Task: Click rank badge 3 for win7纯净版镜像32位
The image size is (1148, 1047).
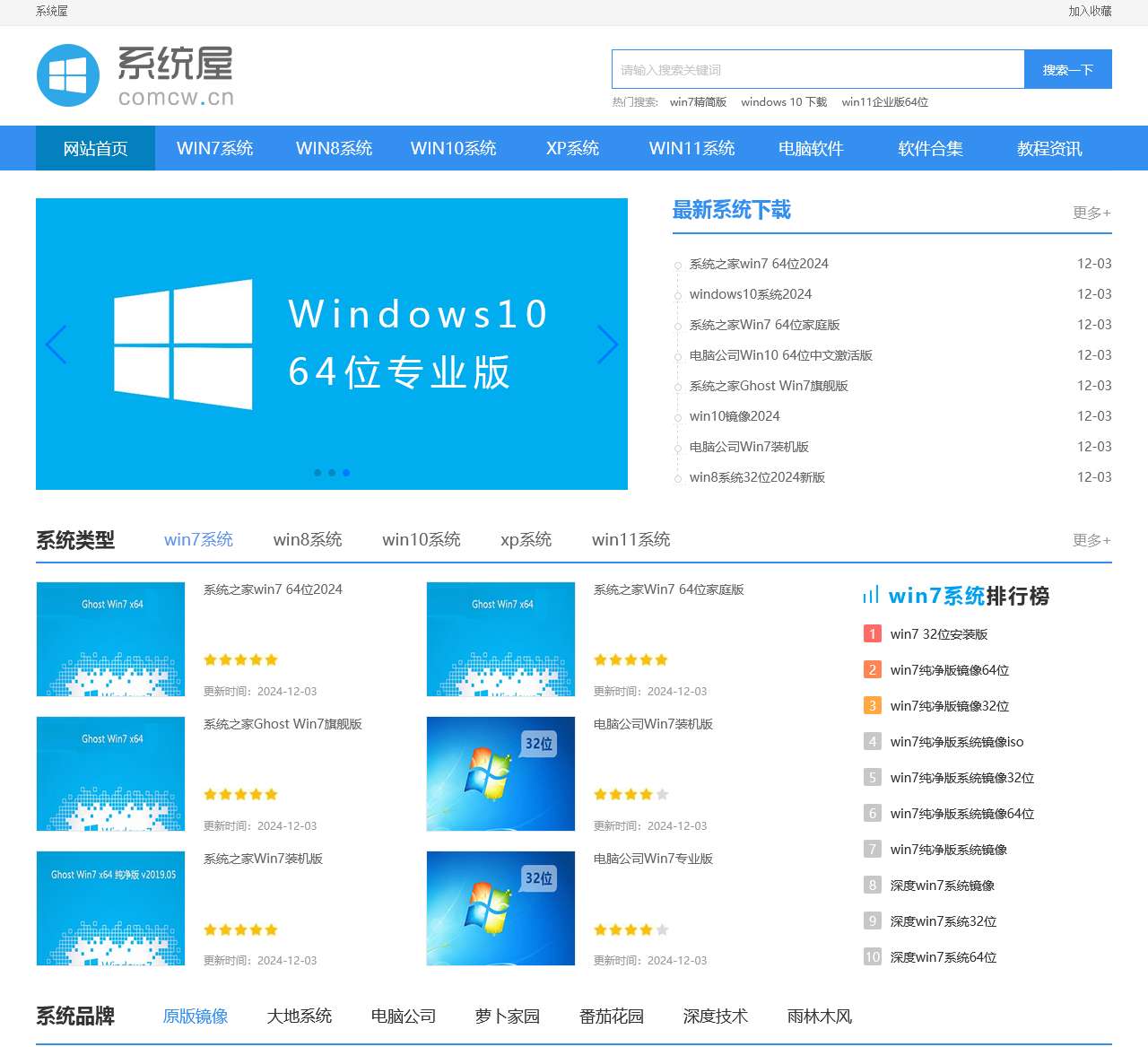Action: [x=872, y=706]
